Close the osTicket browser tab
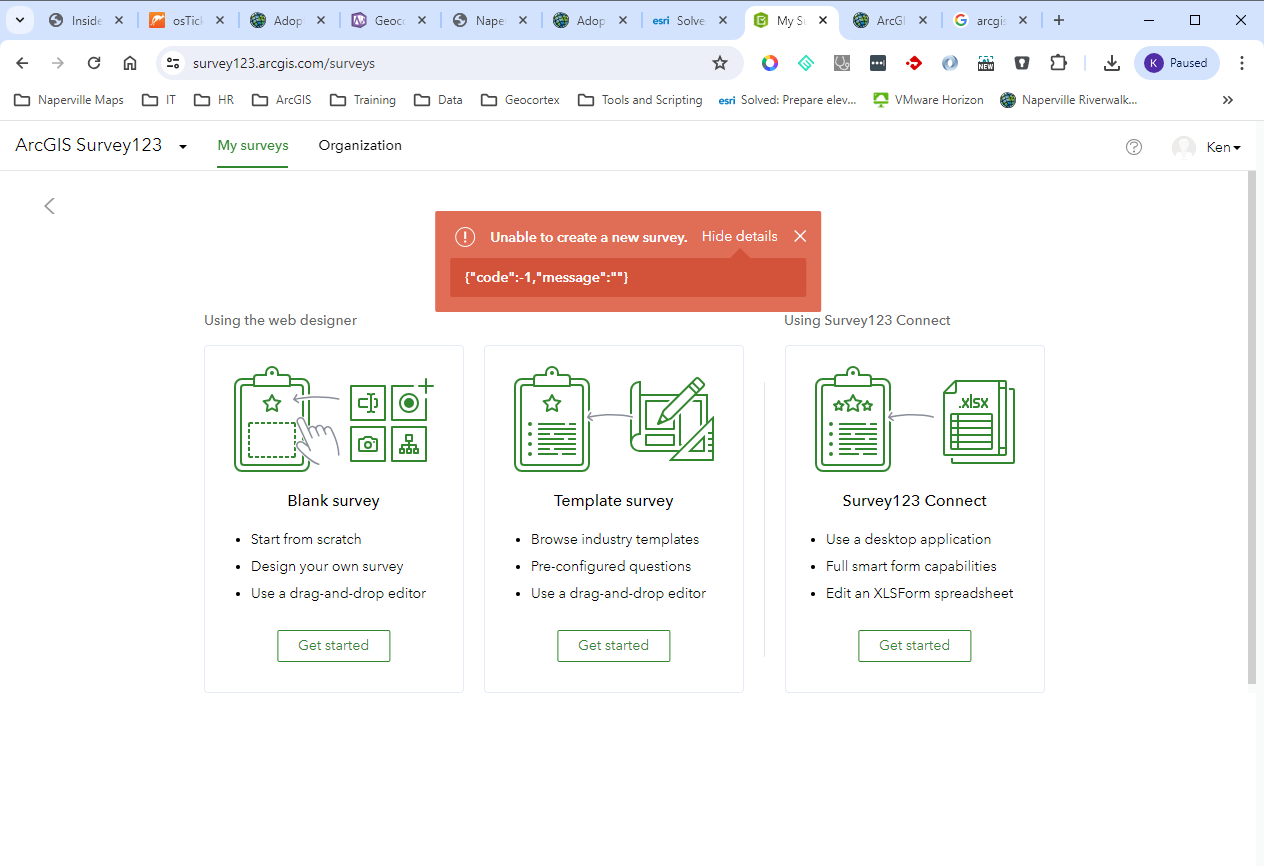This screenshot has width=1264, height=866. click(x=220, y=20)
